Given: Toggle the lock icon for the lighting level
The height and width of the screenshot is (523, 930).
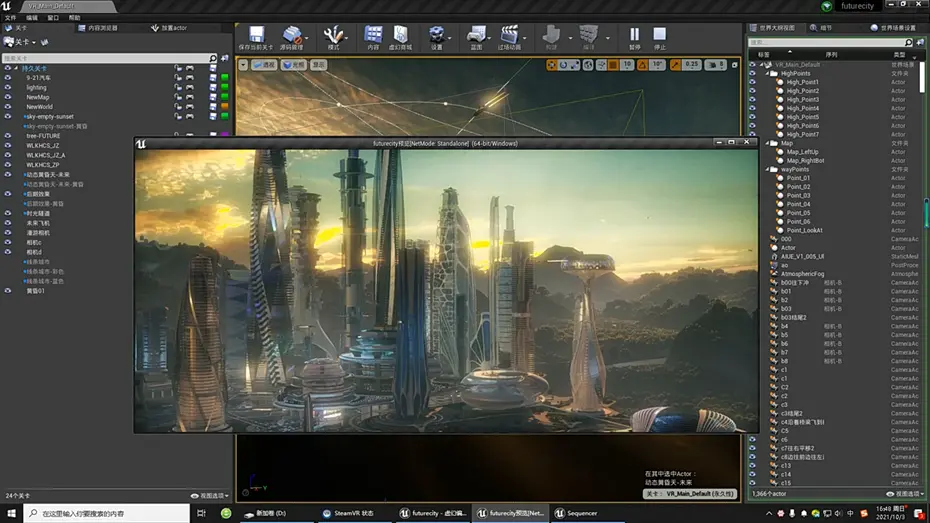Looking at the screenshot, I should click(x=178, y=87).
